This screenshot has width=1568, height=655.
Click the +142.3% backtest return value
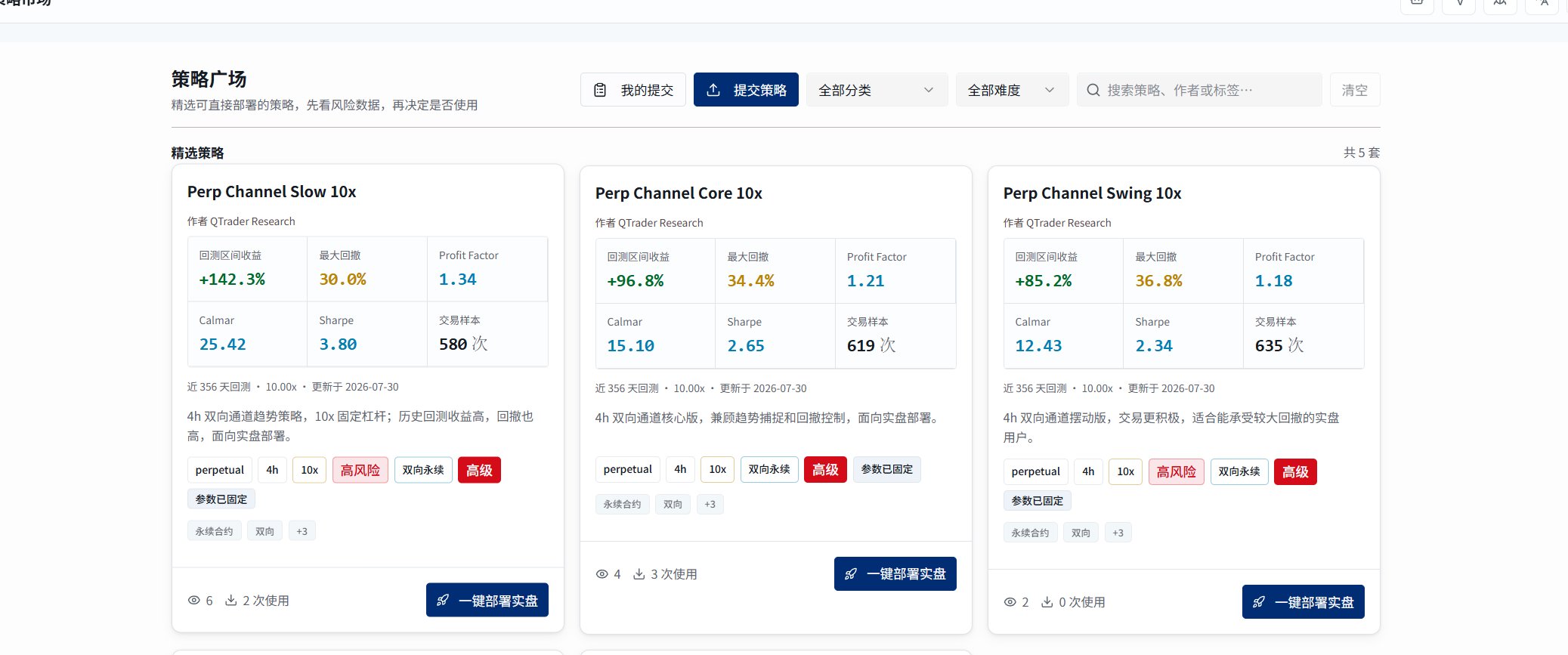(232, 280)
